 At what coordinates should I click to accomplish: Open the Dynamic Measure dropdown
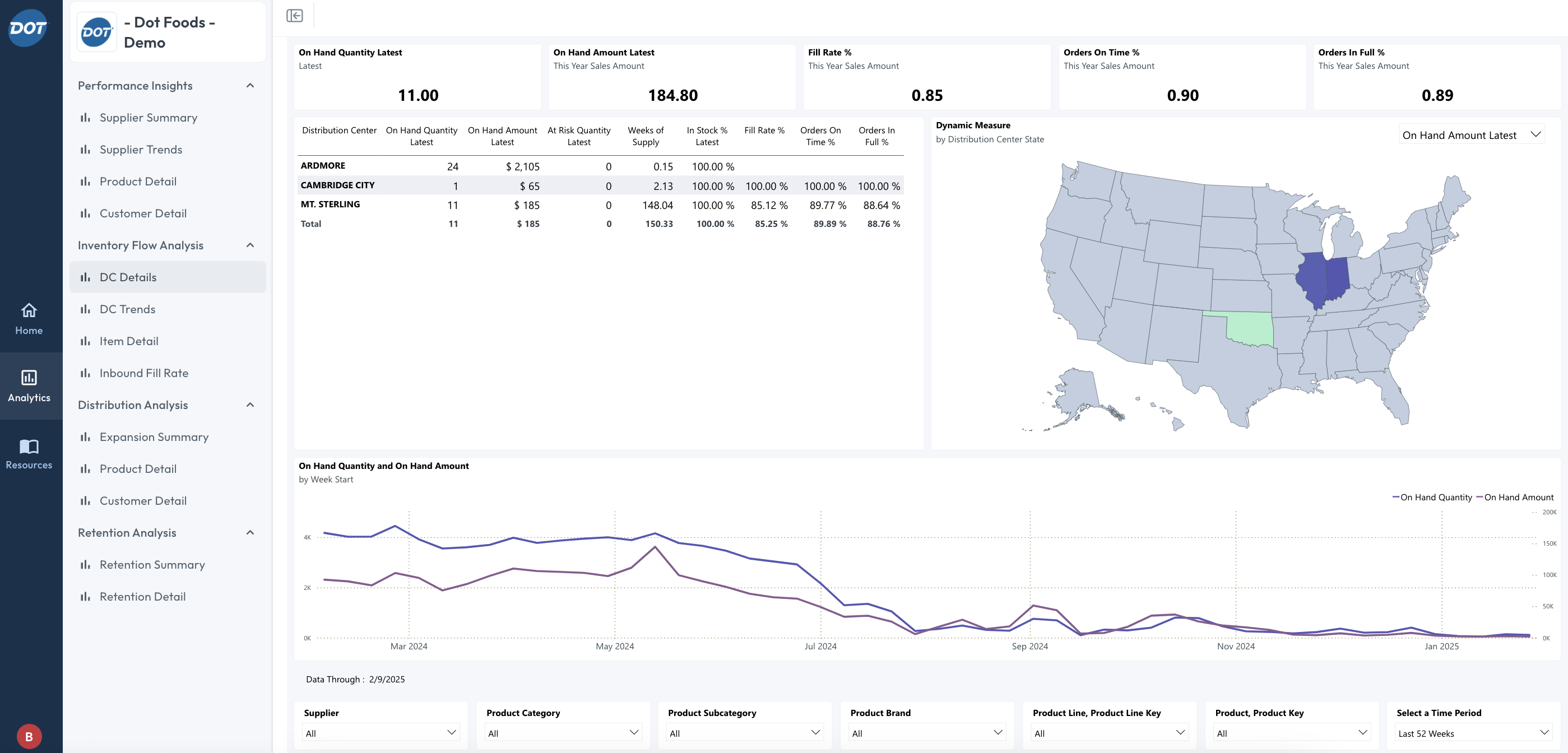(1470, 135)
